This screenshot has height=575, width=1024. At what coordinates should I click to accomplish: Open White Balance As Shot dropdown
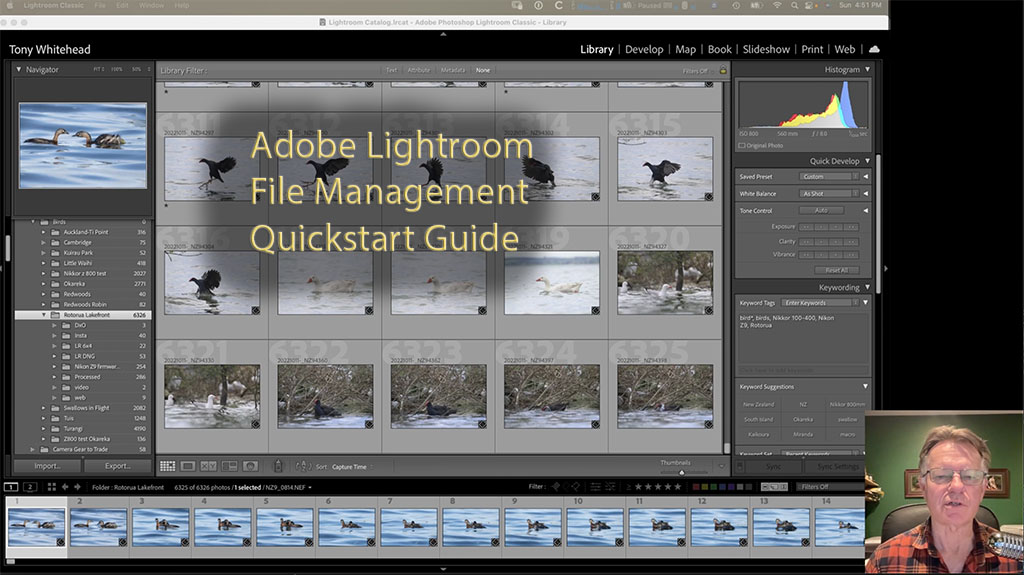coord(828,193)
